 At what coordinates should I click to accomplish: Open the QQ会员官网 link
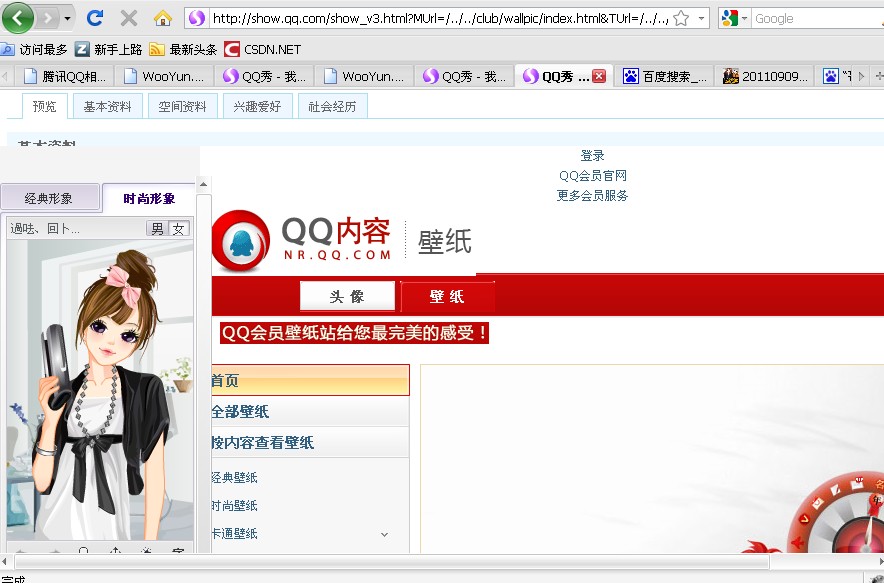(x=593, y=175)
